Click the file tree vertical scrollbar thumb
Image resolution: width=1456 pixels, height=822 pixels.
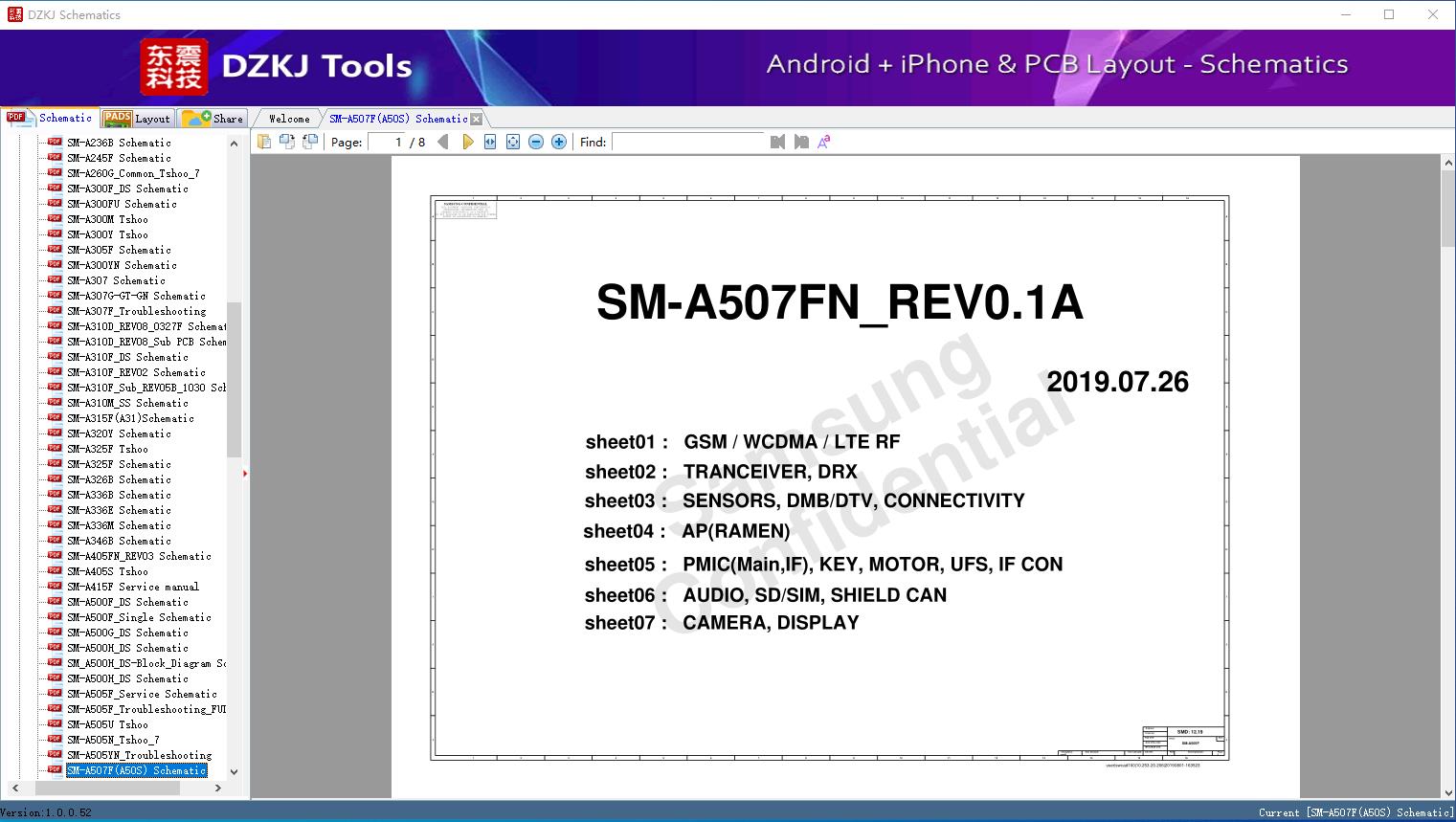coord(234,380)
